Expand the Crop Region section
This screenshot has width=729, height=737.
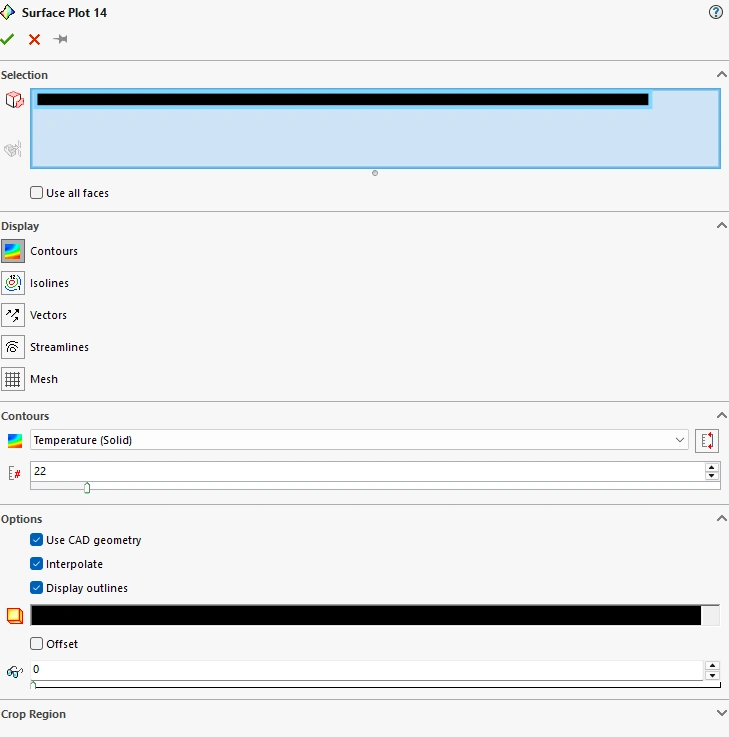(x=721, y=713)
